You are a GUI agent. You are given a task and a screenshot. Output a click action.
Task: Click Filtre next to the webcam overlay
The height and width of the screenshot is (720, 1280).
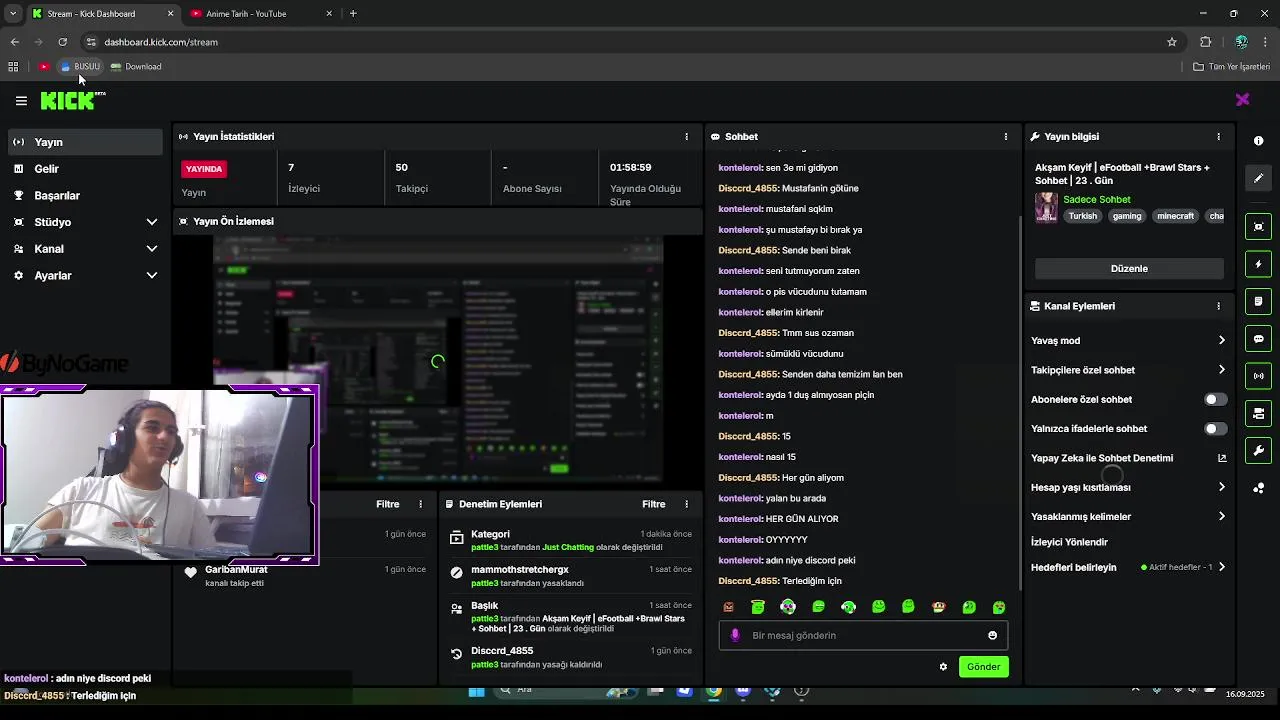(x=388, y=504)
